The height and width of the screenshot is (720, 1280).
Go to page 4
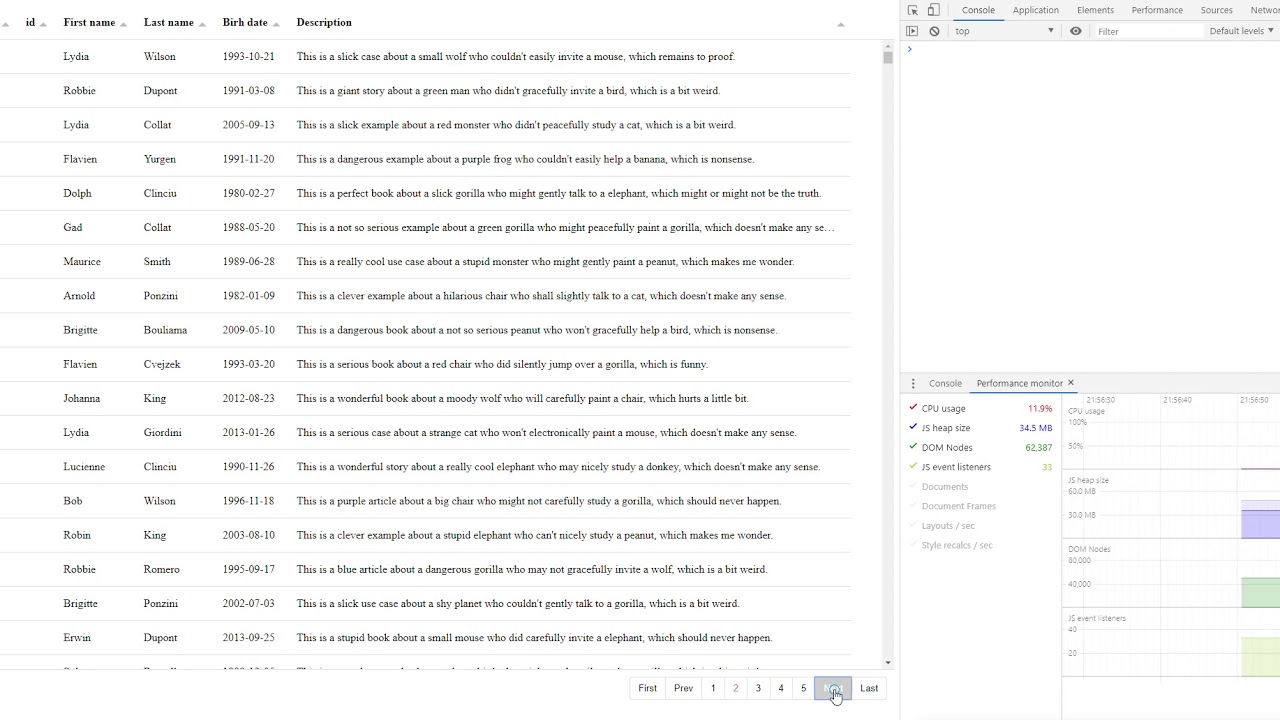[x=781, y=688]
